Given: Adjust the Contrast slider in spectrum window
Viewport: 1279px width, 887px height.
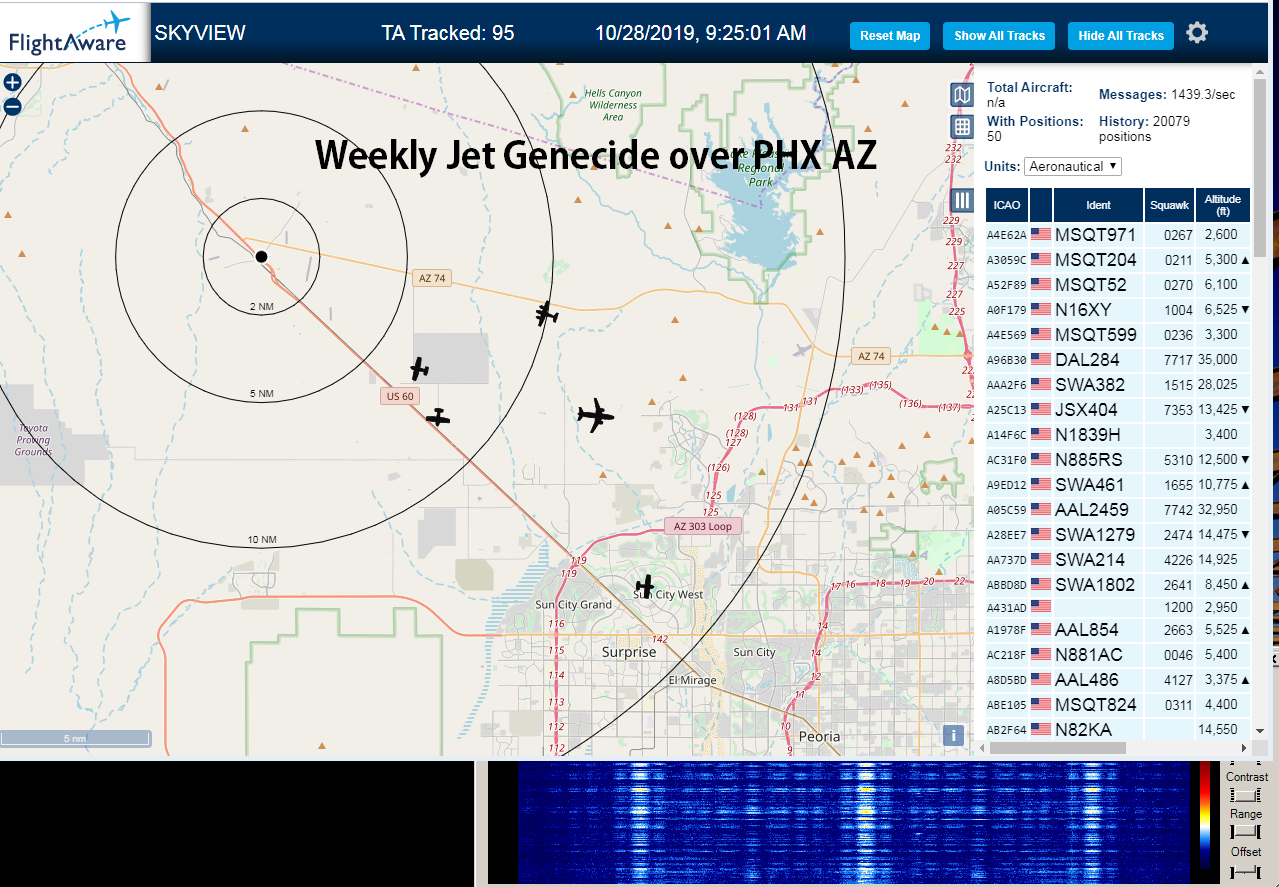Looking at the screenshot, I should (1245, 795).
